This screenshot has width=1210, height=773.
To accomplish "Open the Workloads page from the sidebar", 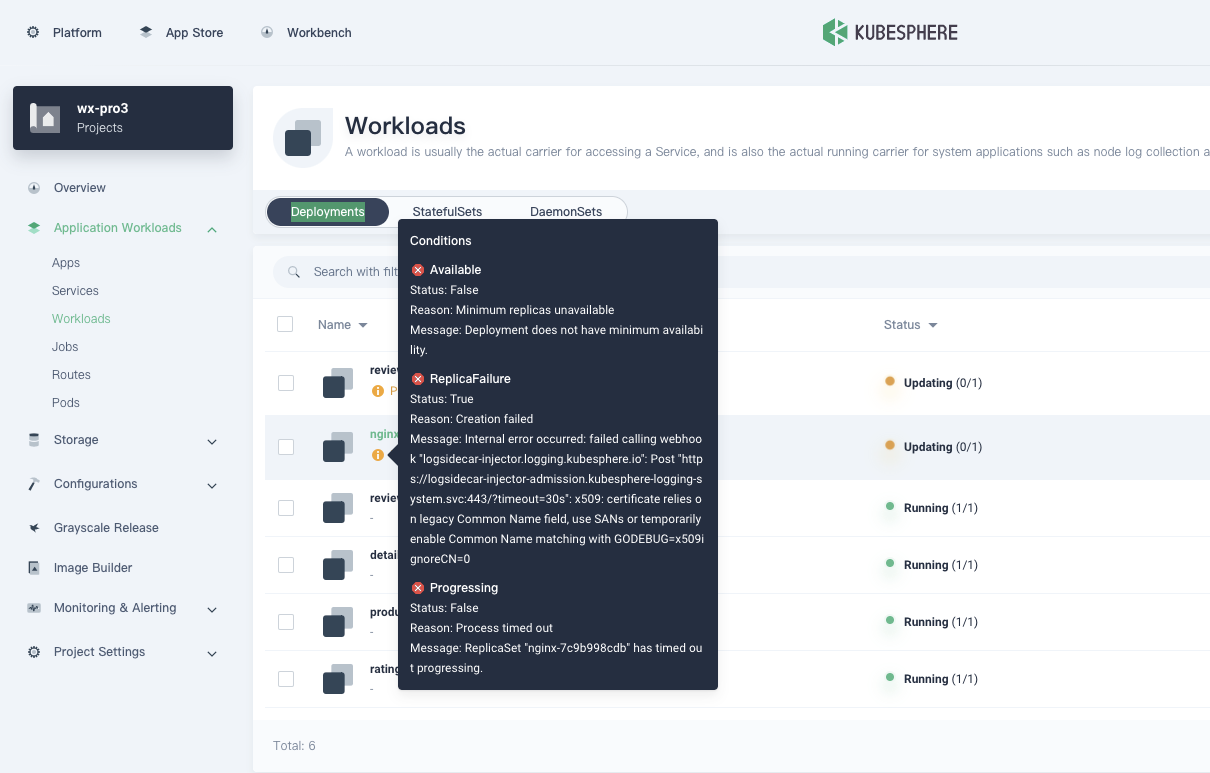I will 81,318.
